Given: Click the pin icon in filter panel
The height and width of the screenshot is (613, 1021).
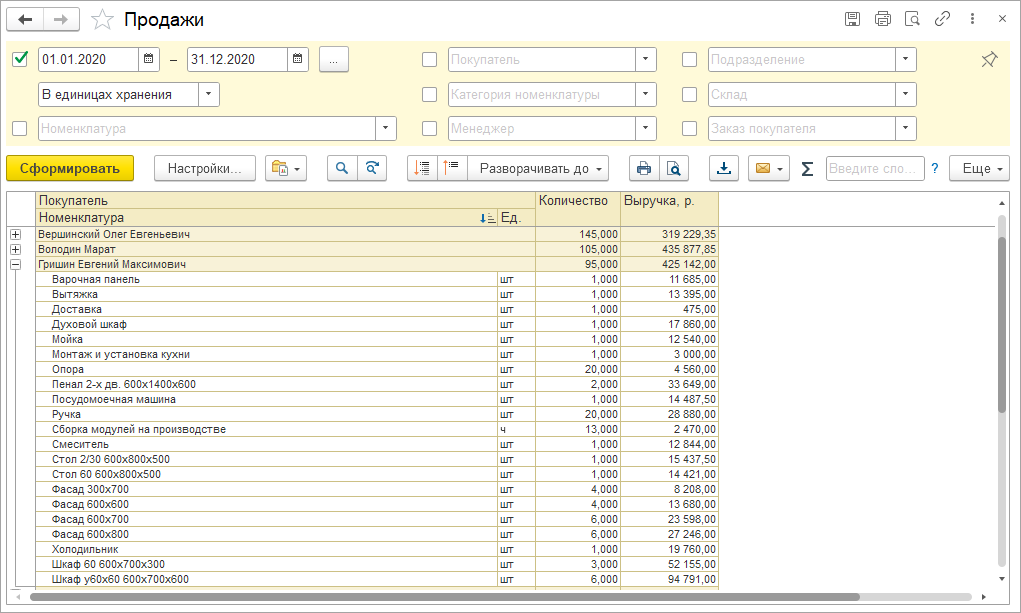Looking at the screenshot, I should click(989, 60).
